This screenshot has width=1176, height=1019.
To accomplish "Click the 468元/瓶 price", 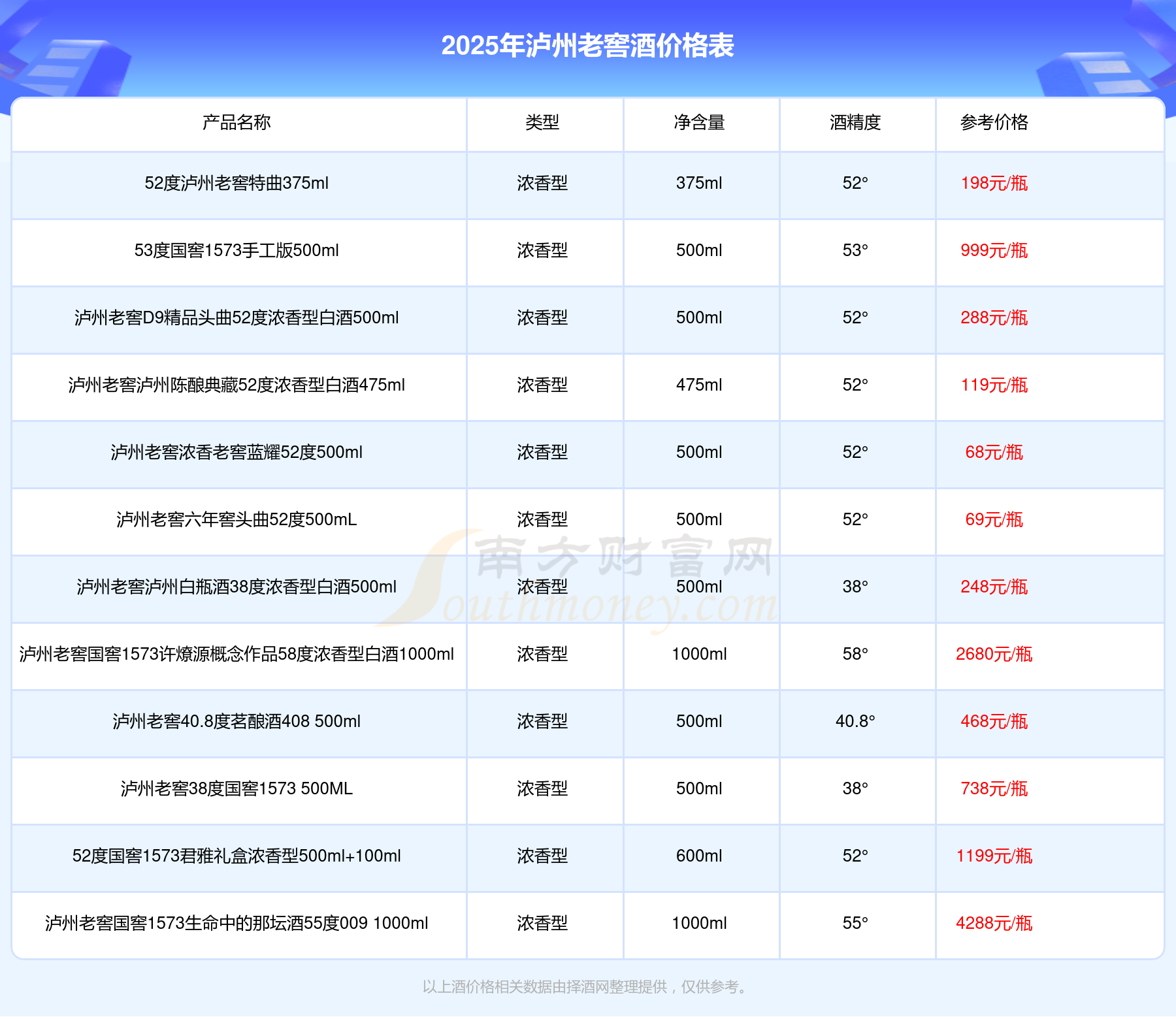I will point(994,721).
